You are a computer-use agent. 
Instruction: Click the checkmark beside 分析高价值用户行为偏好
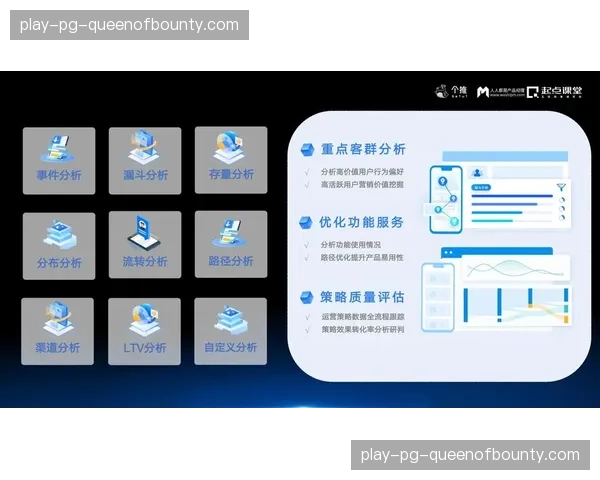pyautogui.click(x=307, y=172)
